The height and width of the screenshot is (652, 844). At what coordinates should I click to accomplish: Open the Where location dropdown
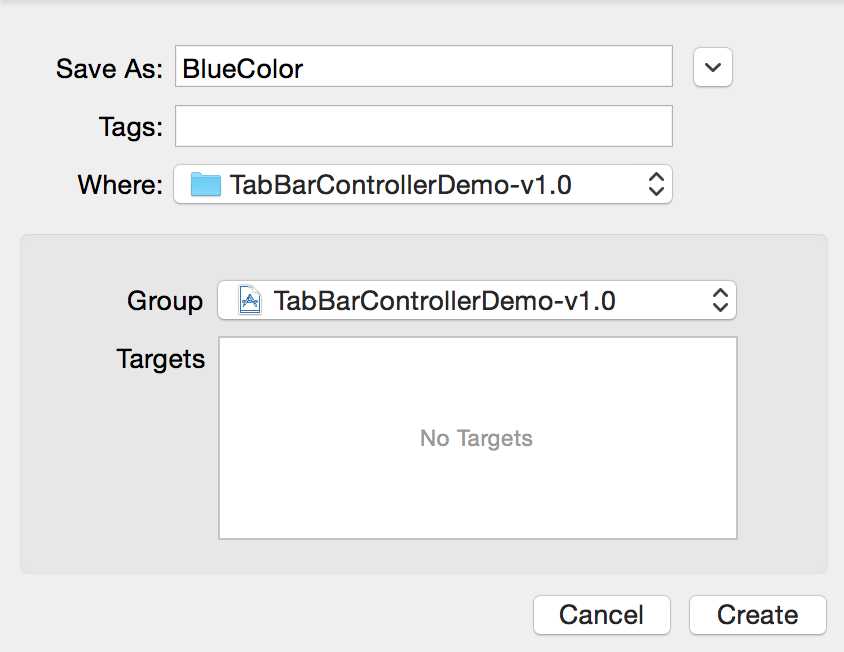pos(422,184)
